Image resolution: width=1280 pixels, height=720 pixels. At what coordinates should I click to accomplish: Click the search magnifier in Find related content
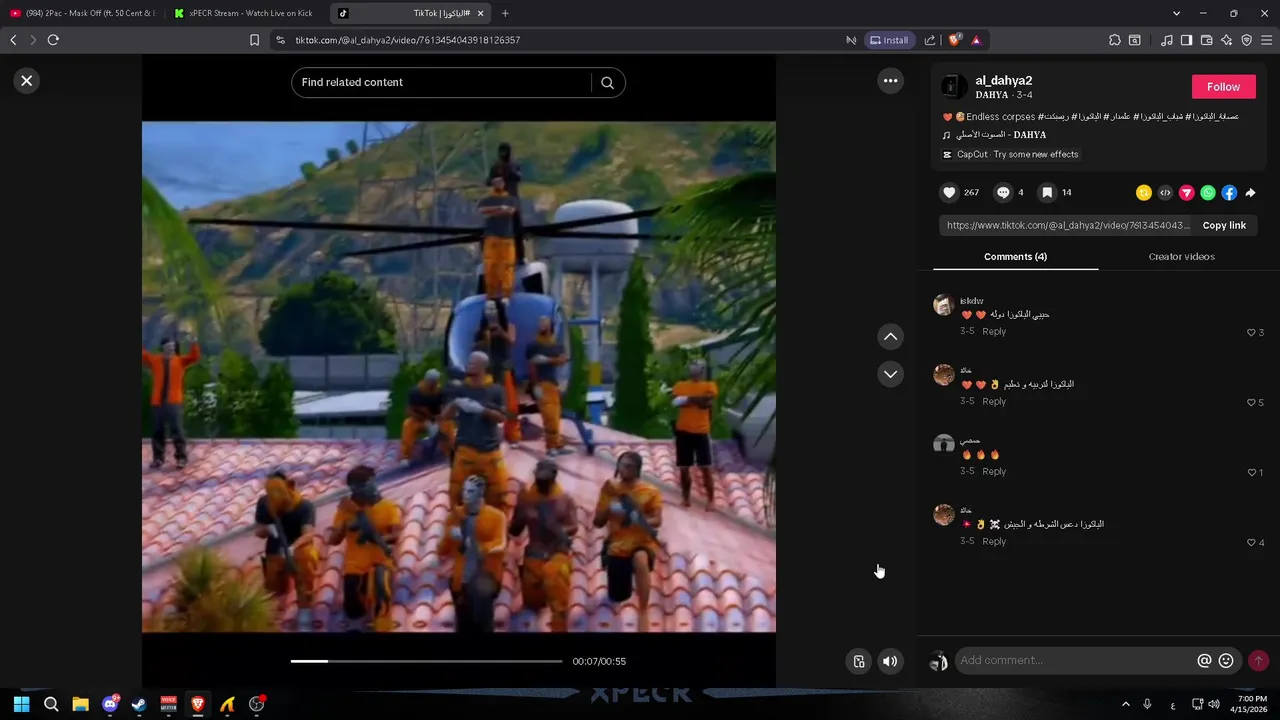click(607, 83)
